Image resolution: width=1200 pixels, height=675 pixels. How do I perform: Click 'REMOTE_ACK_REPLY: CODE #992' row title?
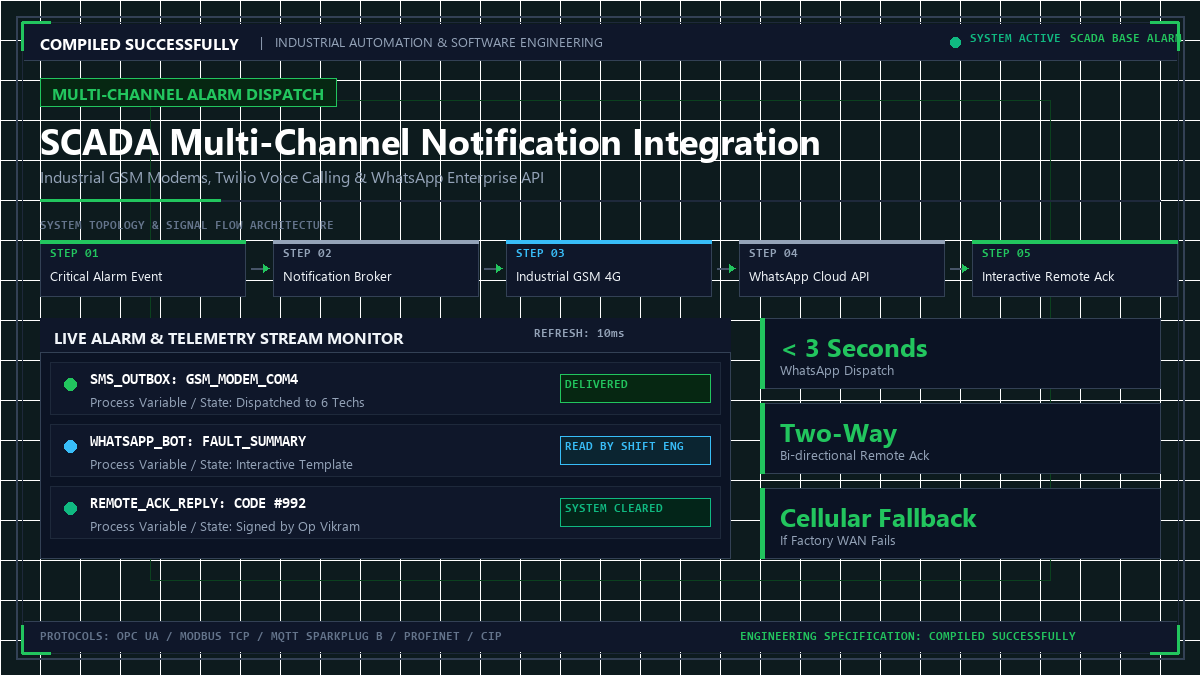coord(198,503)
